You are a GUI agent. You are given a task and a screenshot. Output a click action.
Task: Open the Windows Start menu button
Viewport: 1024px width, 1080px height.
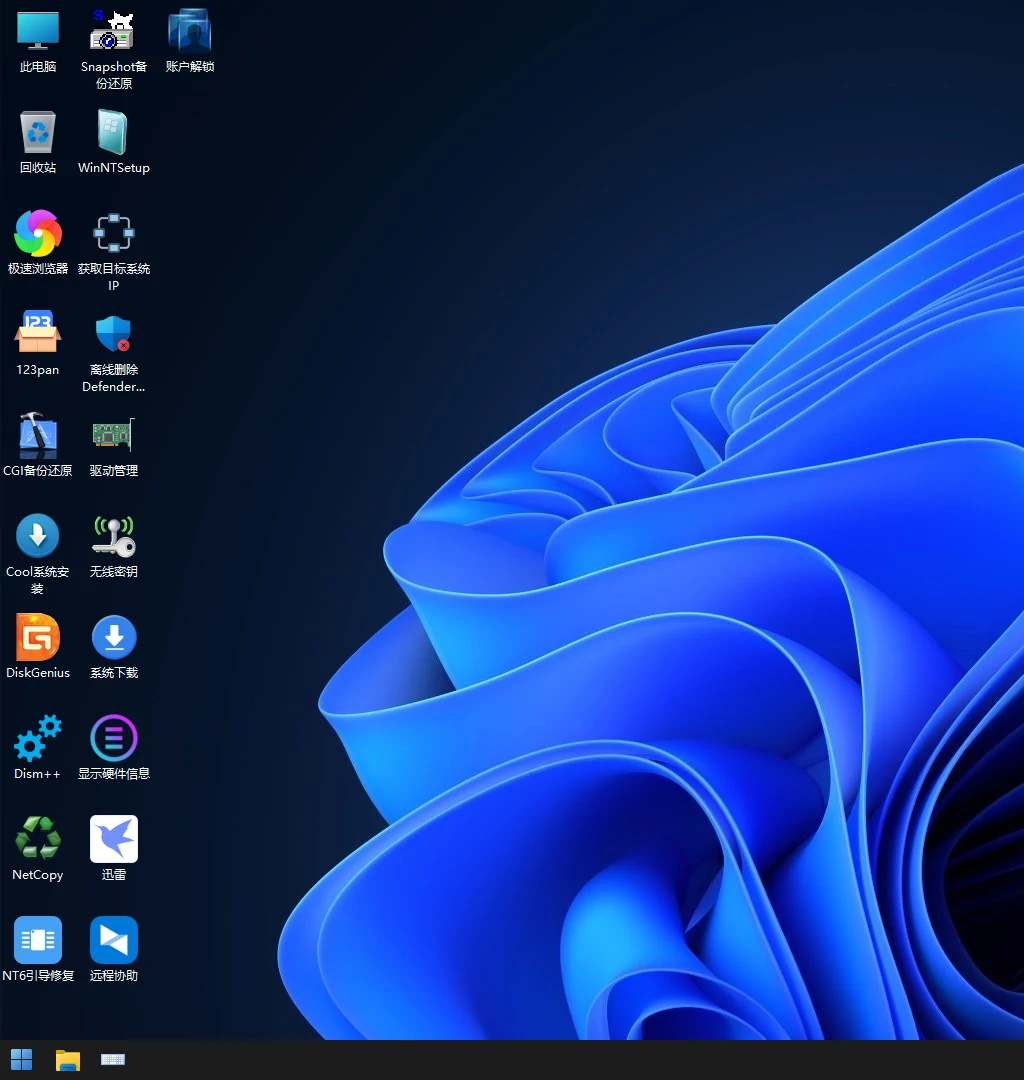pos(21,1060)
